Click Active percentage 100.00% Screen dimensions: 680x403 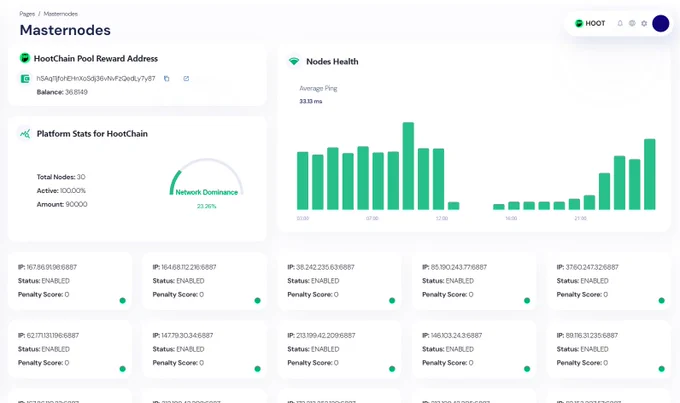[x=73, y=190]
